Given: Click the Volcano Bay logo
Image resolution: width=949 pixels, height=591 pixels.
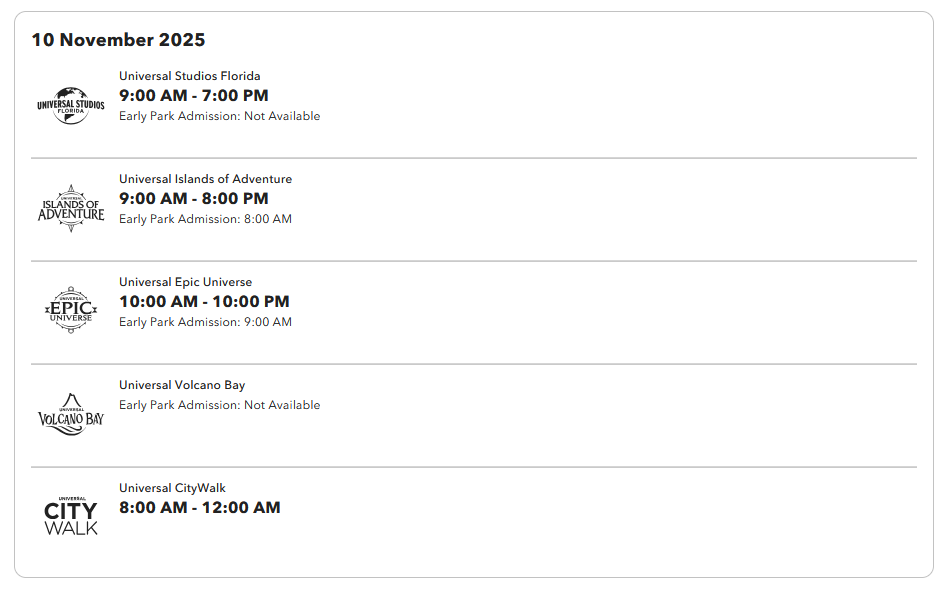Looking at the screenshot, I should (71, 414).
